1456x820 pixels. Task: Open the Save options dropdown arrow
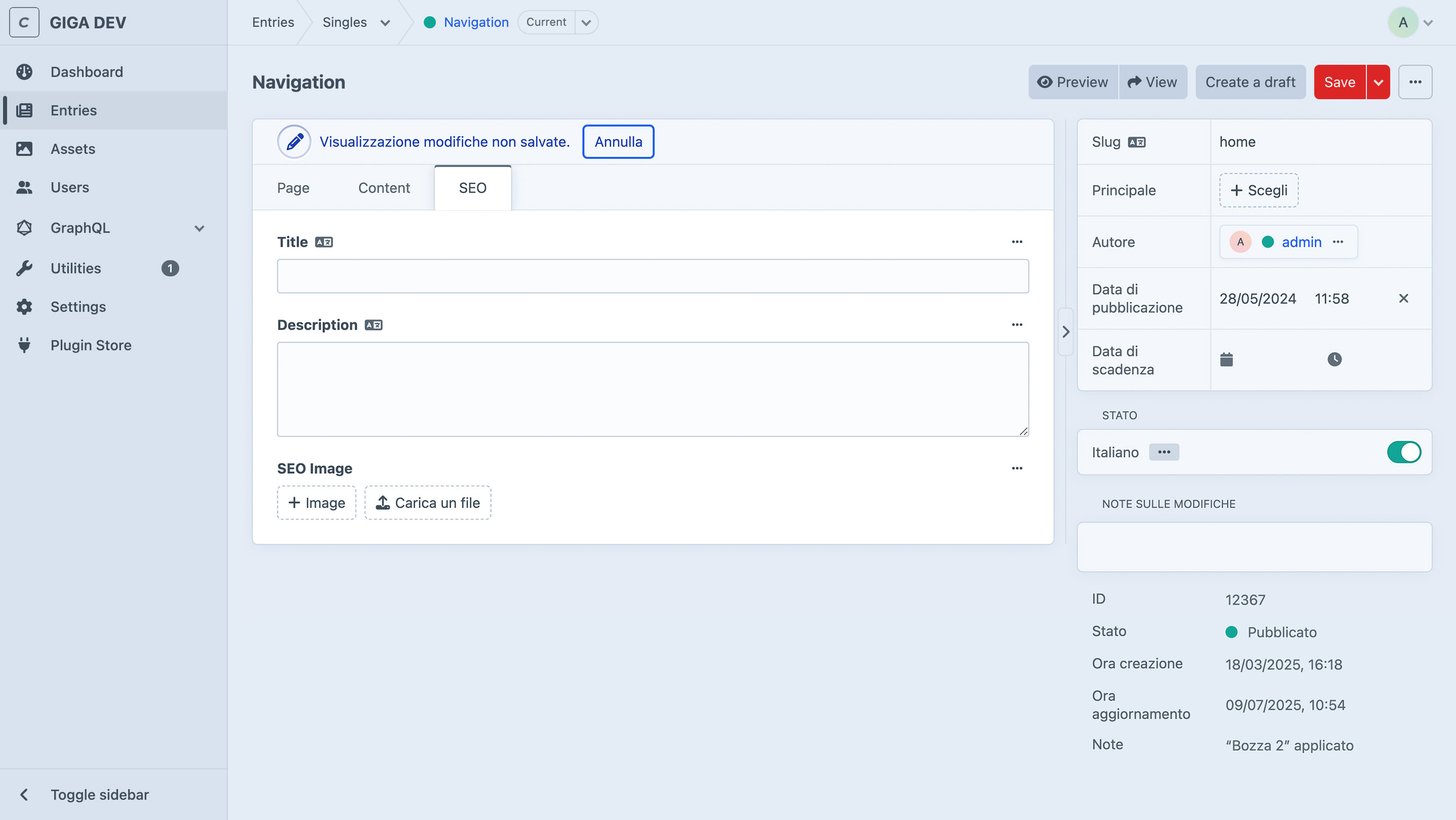point(1378,83)
